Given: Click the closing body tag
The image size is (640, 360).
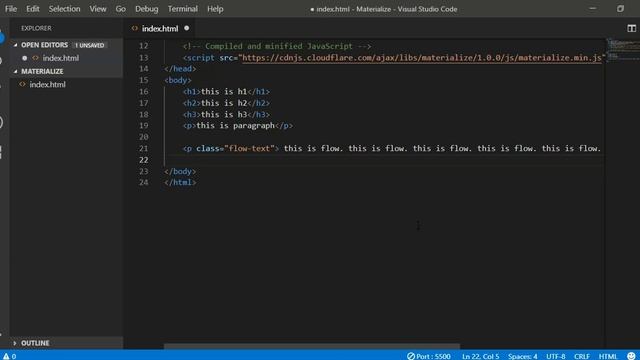Looking at the screenshot, I should 180,171.
